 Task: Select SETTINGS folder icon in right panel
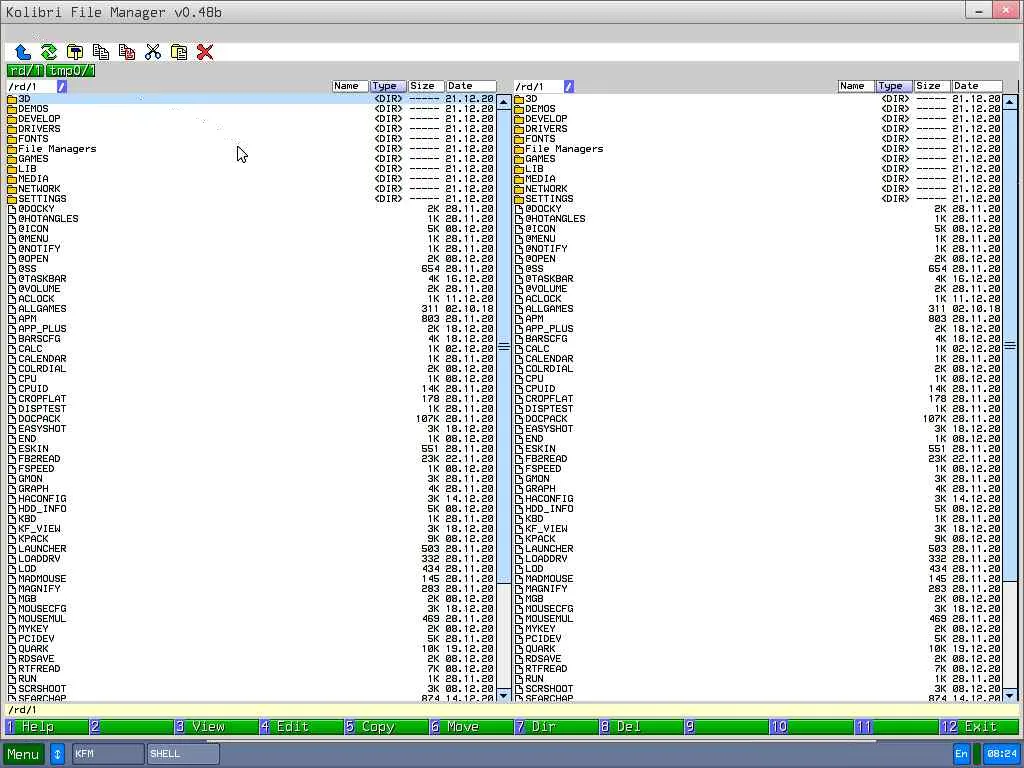click(x=519, y=199)
